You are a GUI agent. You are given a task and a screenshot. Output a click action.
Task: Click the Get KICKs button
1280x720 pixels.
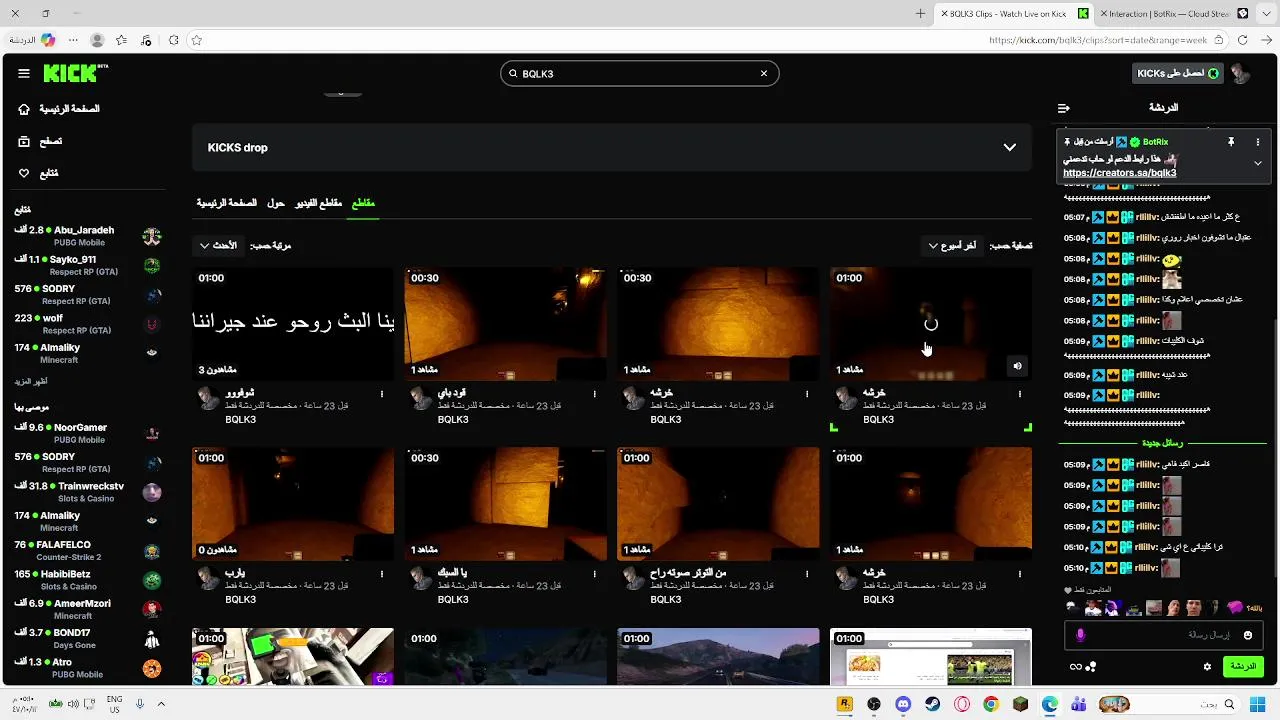pyautogui.click(x=1178, y=73)
